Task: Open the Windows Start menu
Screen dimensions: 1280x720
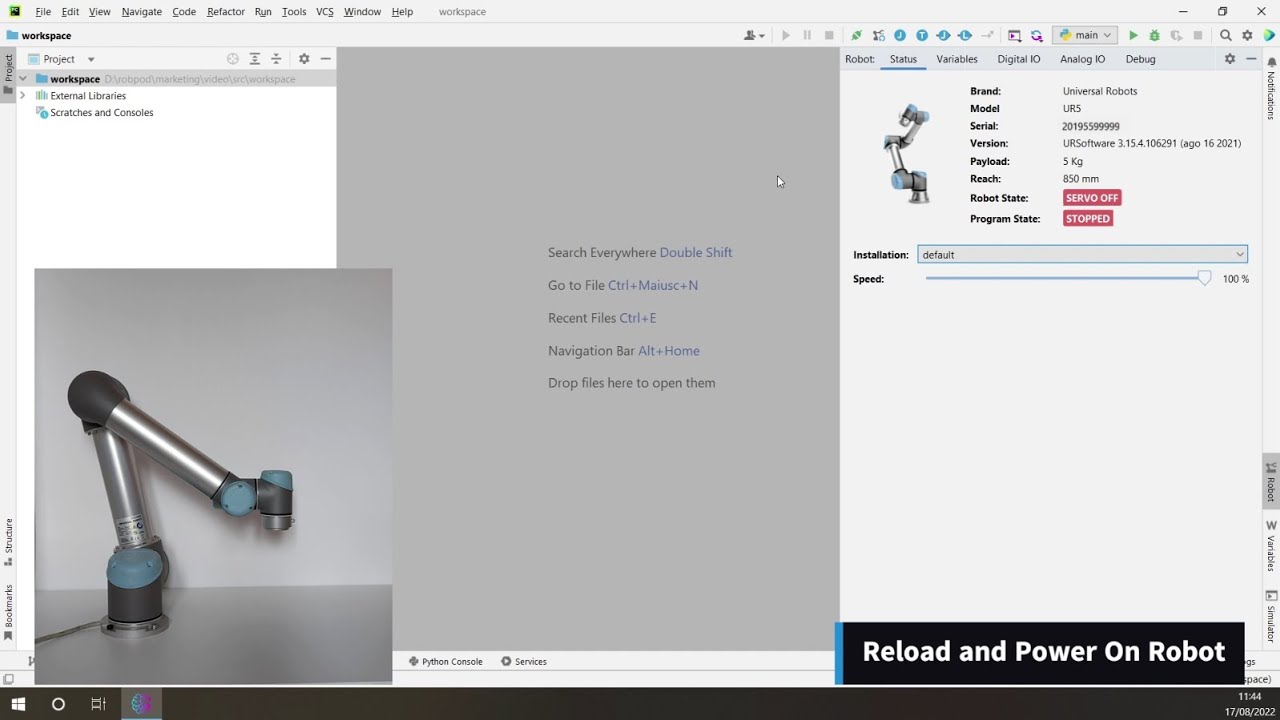Action: tap(18, 704)
